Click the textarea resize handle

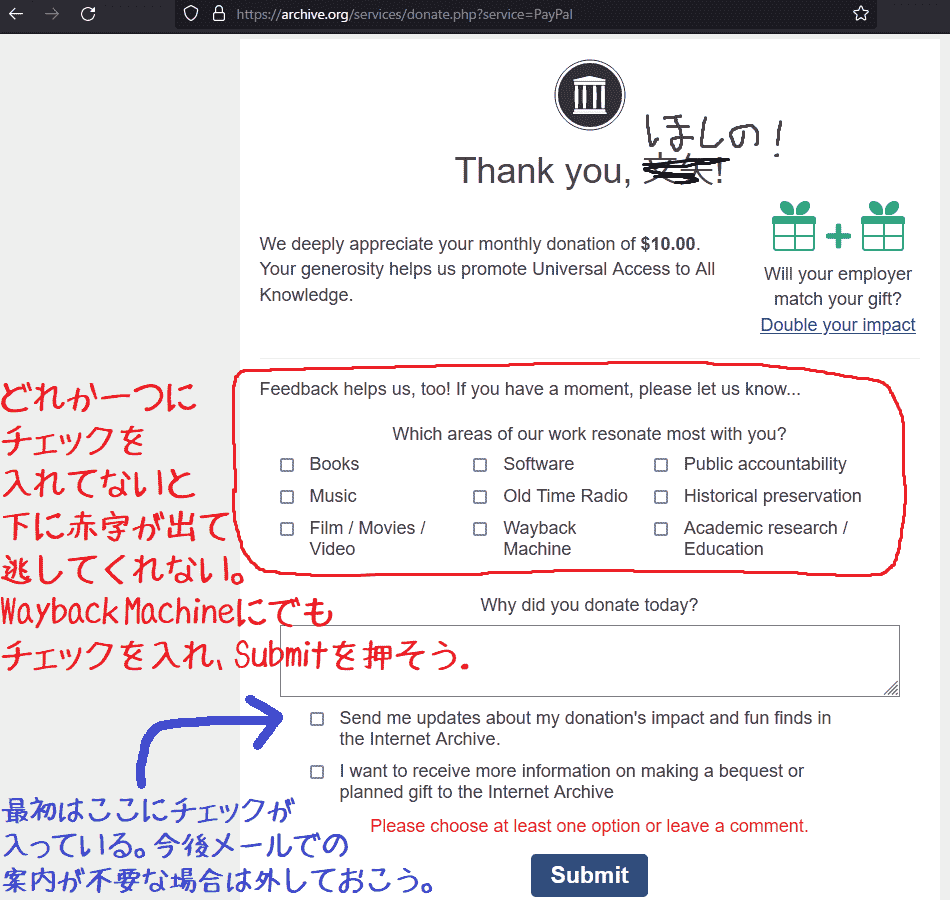pyautogui.click(x=891, y=688)
